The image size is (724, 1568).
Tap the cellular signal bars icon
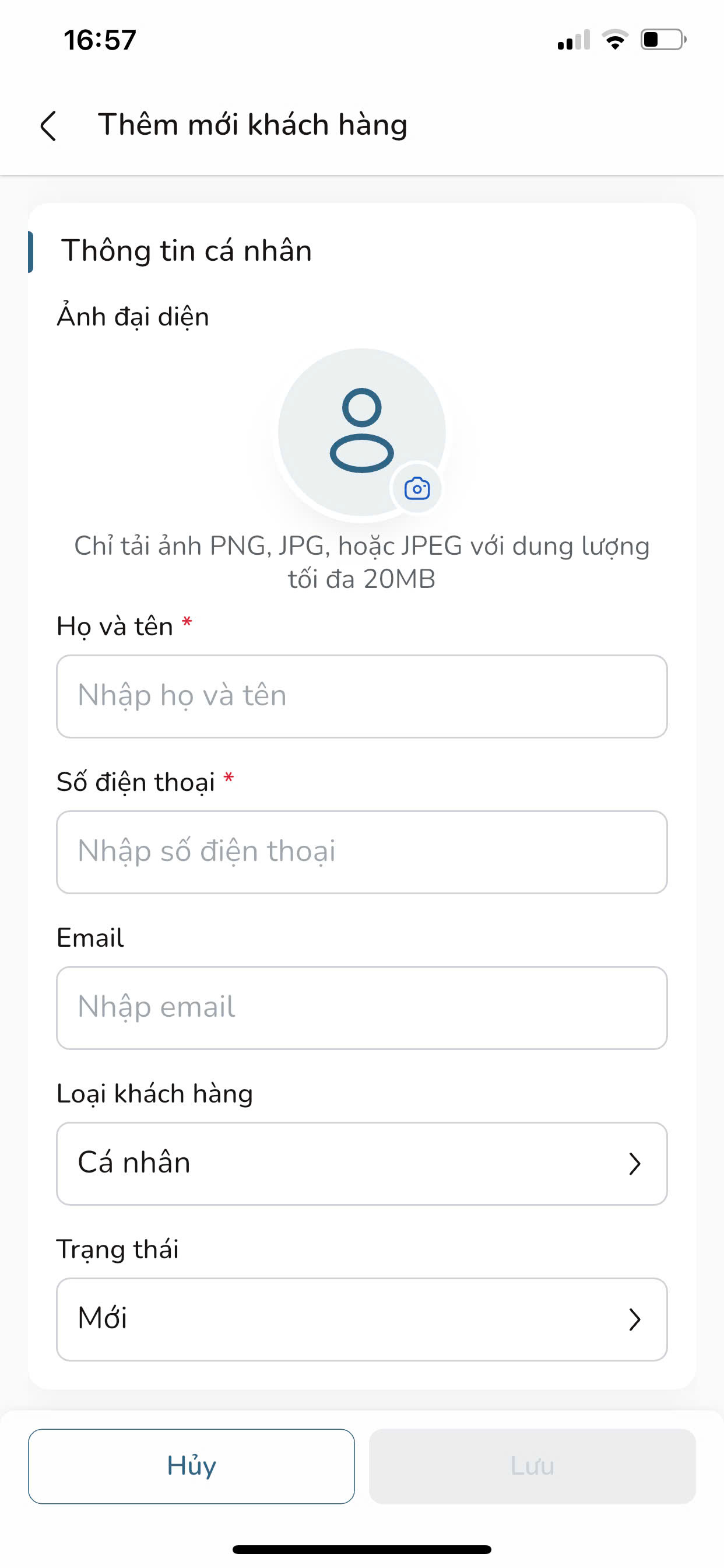pos(573,40)
